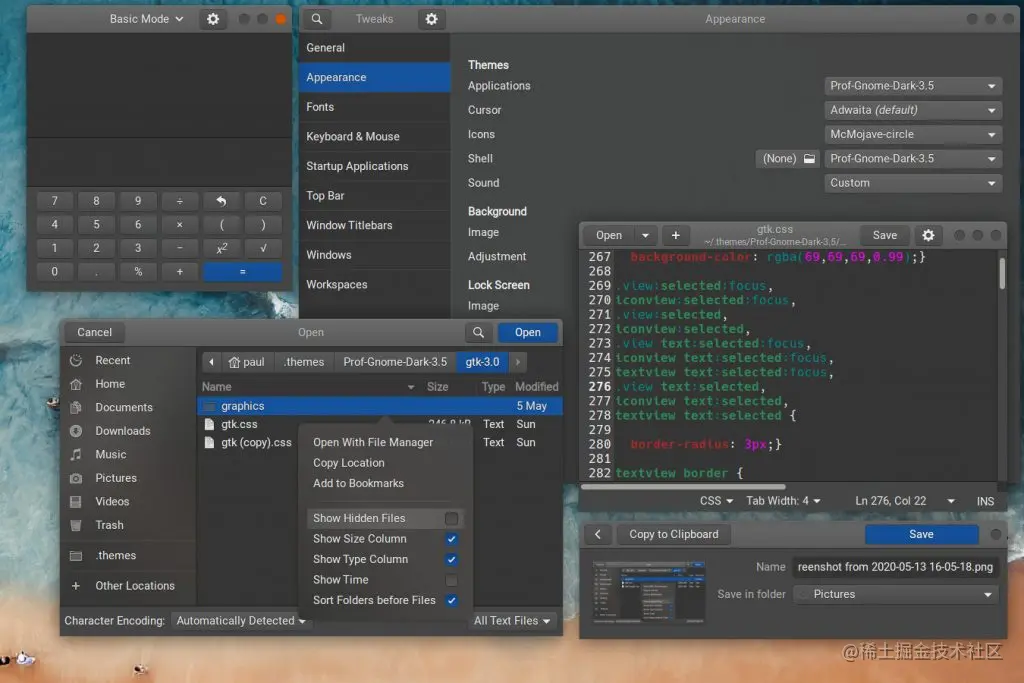Click Cancel in the Open dialog
The width and height of the screenshot is (1024, 683).
95,332
